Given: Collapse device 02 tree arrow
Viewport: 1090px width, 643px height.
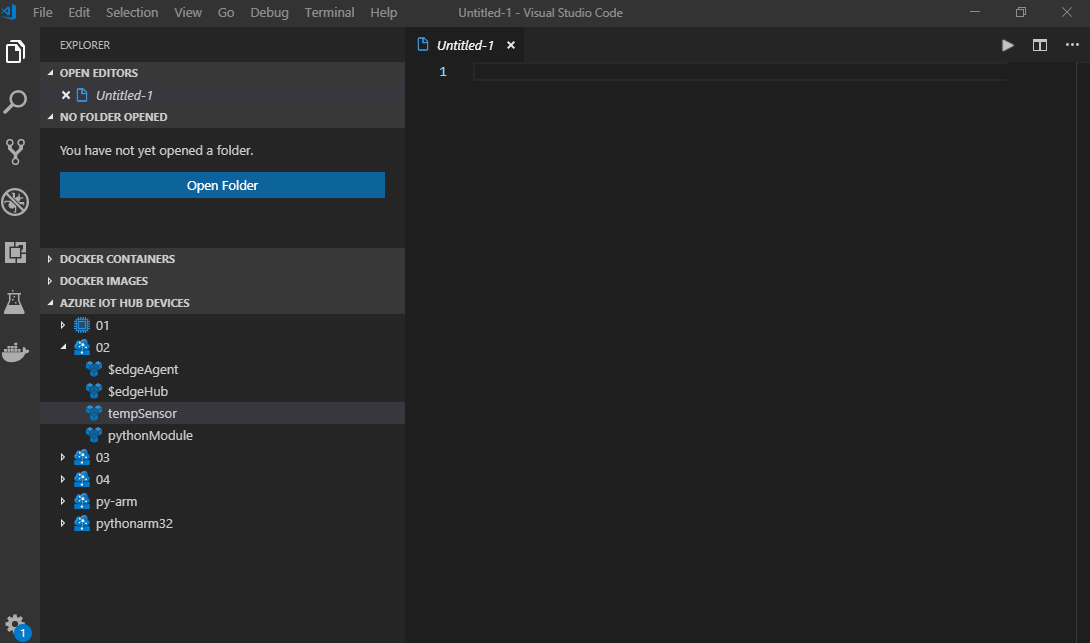Looking at the screenshot, I should click(x=63, y=347).
